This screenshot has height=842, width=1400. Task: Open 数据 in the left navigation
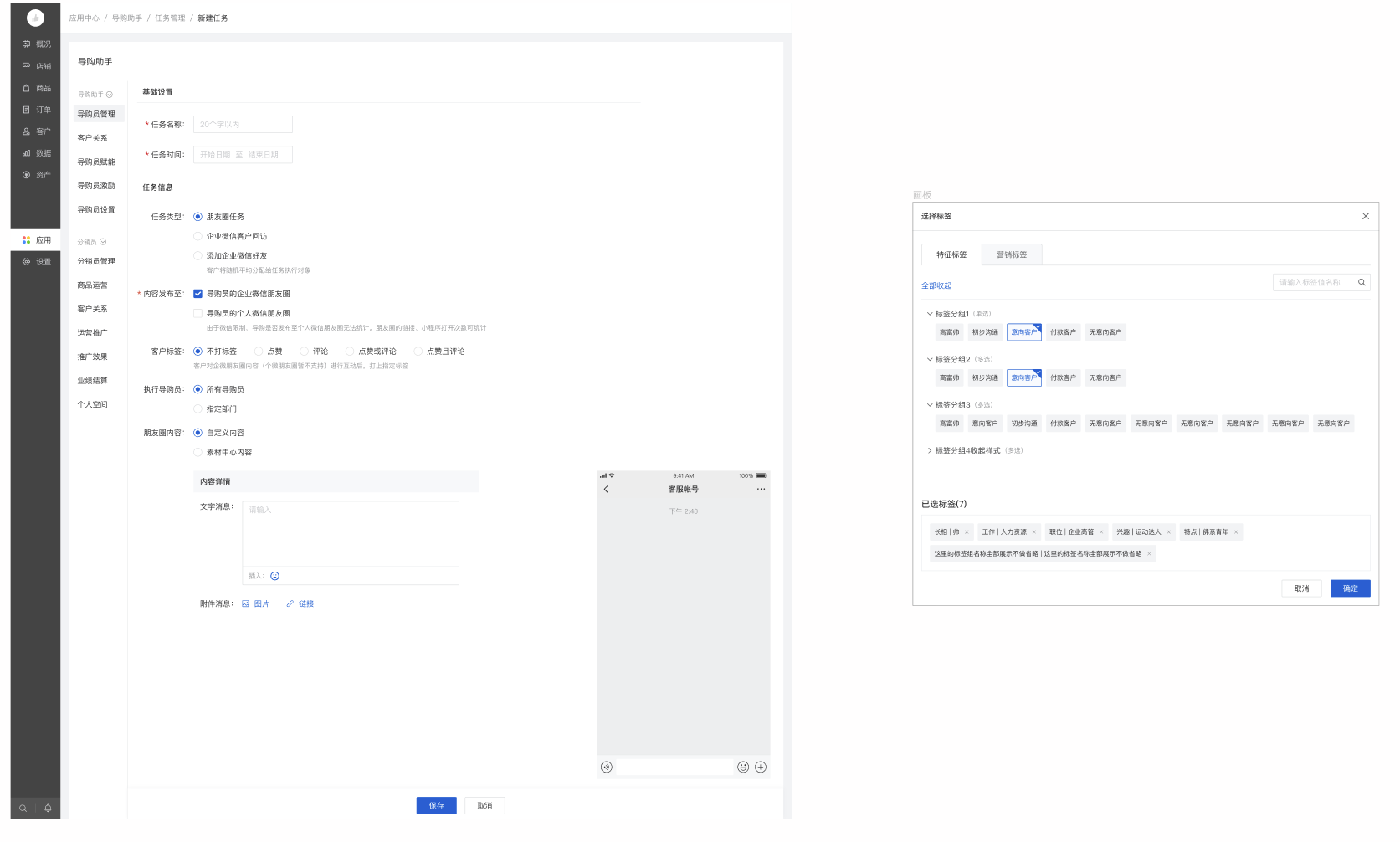tap(36, 153)
